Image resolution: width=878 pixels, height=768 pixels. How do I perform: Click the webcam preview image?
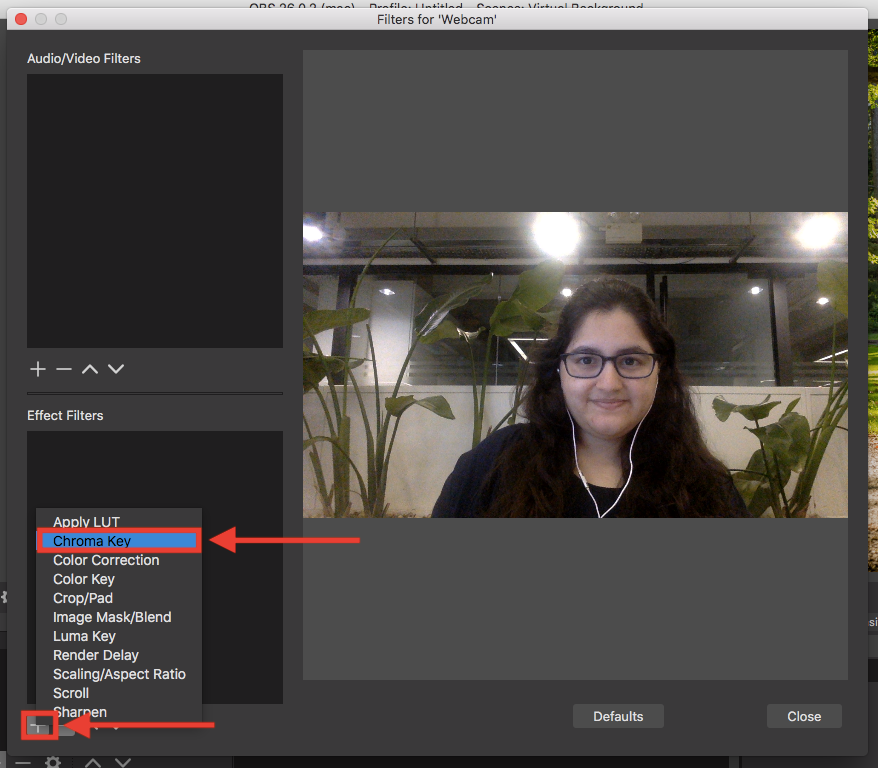point(575,365)
